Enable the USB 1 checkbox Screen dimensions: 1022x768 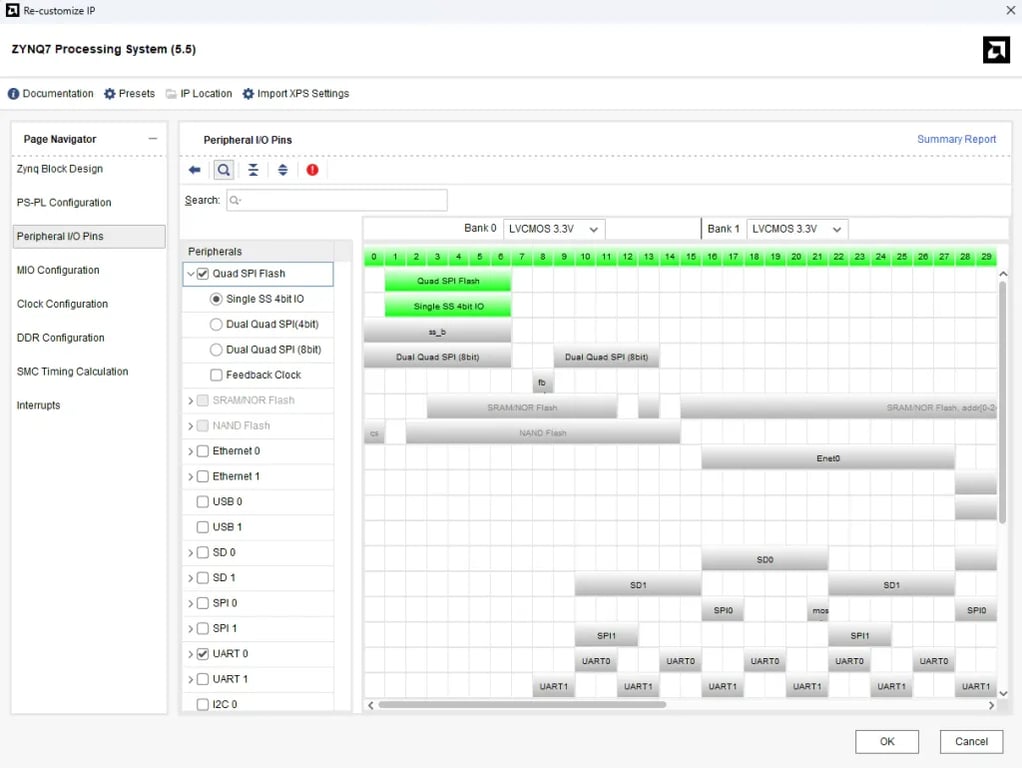pyautogui.click(x=203, y=527)
